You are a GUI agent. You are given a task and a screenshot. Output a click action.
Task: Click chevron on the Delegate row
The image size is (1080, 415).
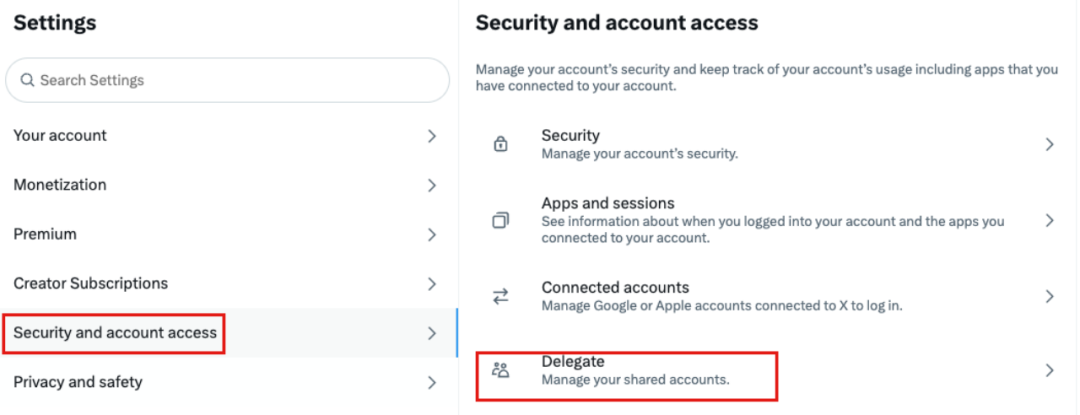point(1049,370)
